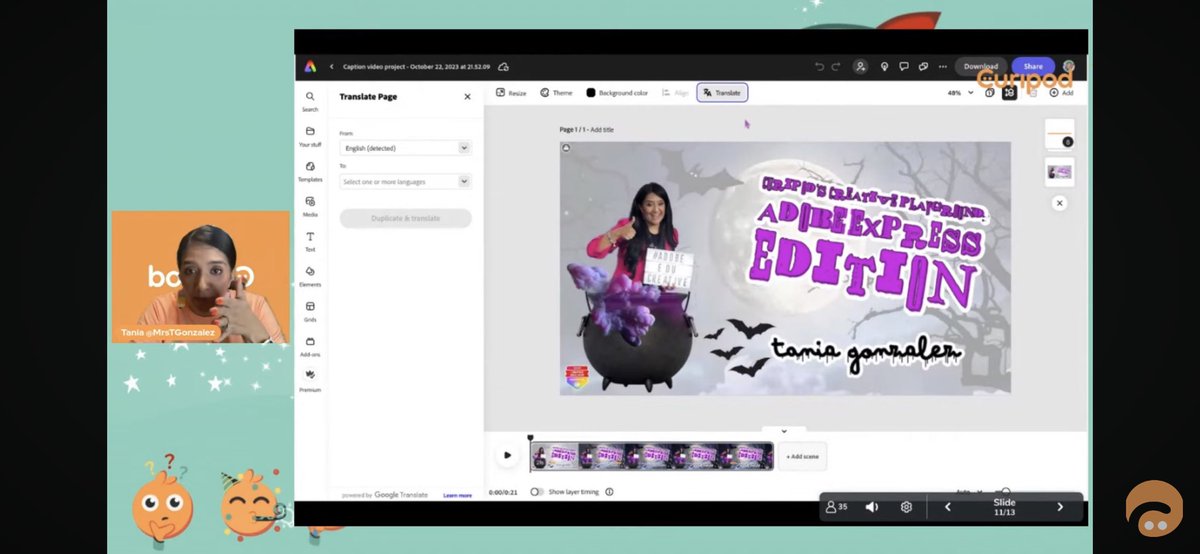
Task: Click the Share button
Action: [1033, 67]
